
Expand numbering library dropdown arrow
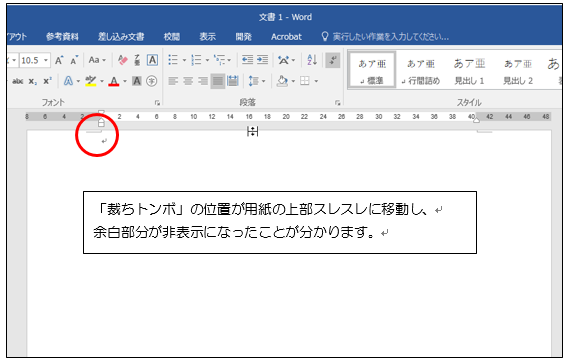207,60
